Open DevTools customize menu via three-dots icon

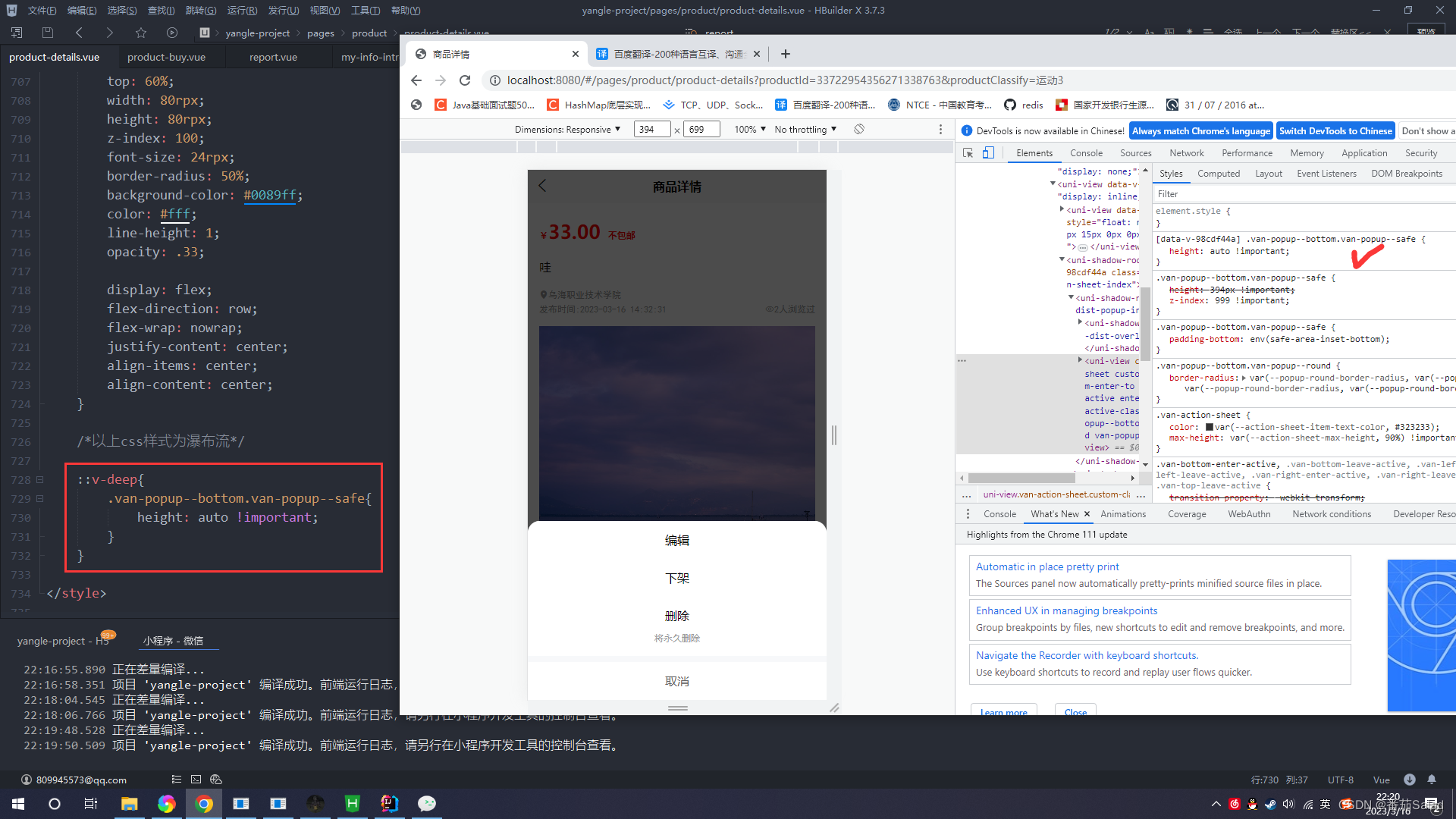point(940,129)
